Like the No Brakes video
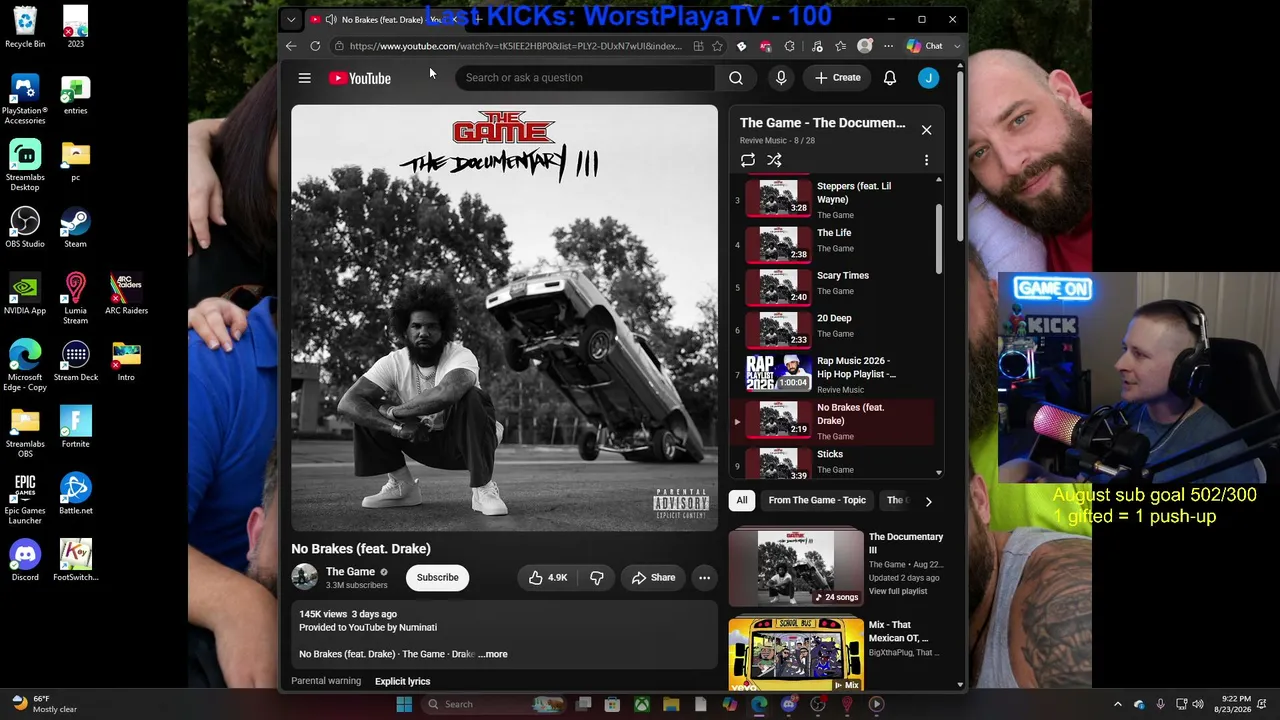Screen dimensions: 1280x720 pyautogui.click(x=548, y=577)
